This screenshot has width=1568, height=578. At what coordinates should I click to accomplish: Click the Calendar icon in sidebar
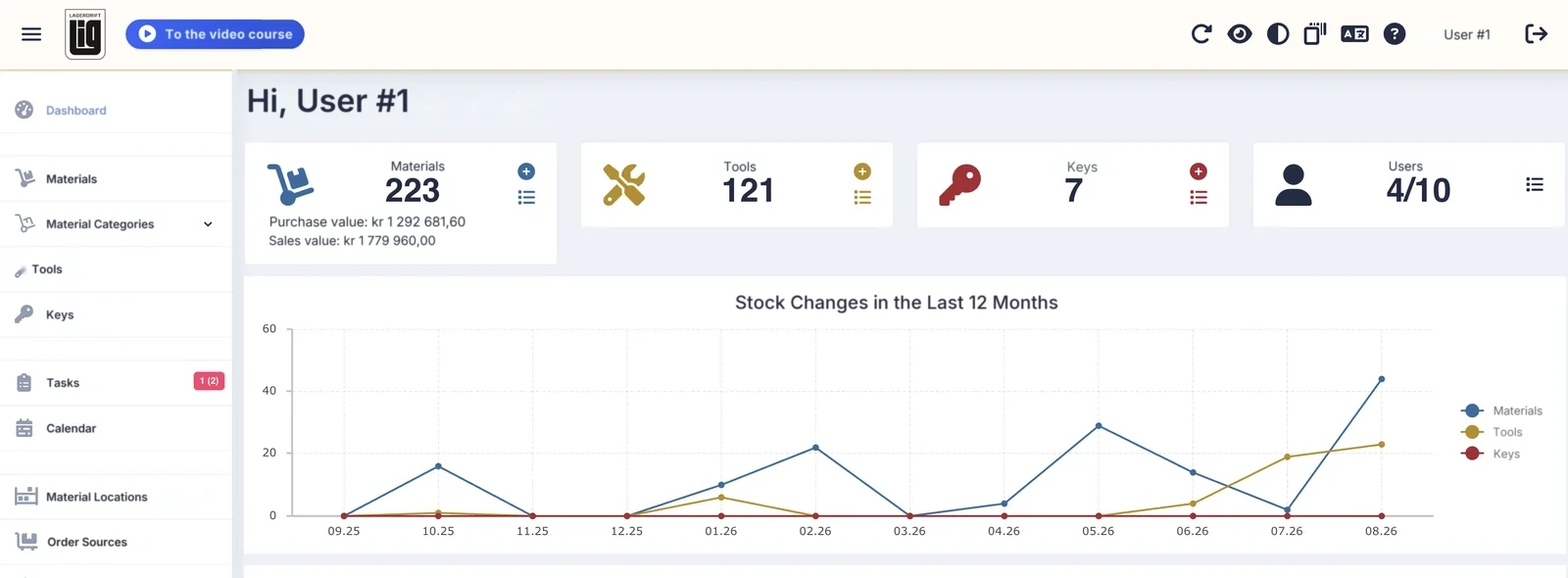[x=24, y=428]
